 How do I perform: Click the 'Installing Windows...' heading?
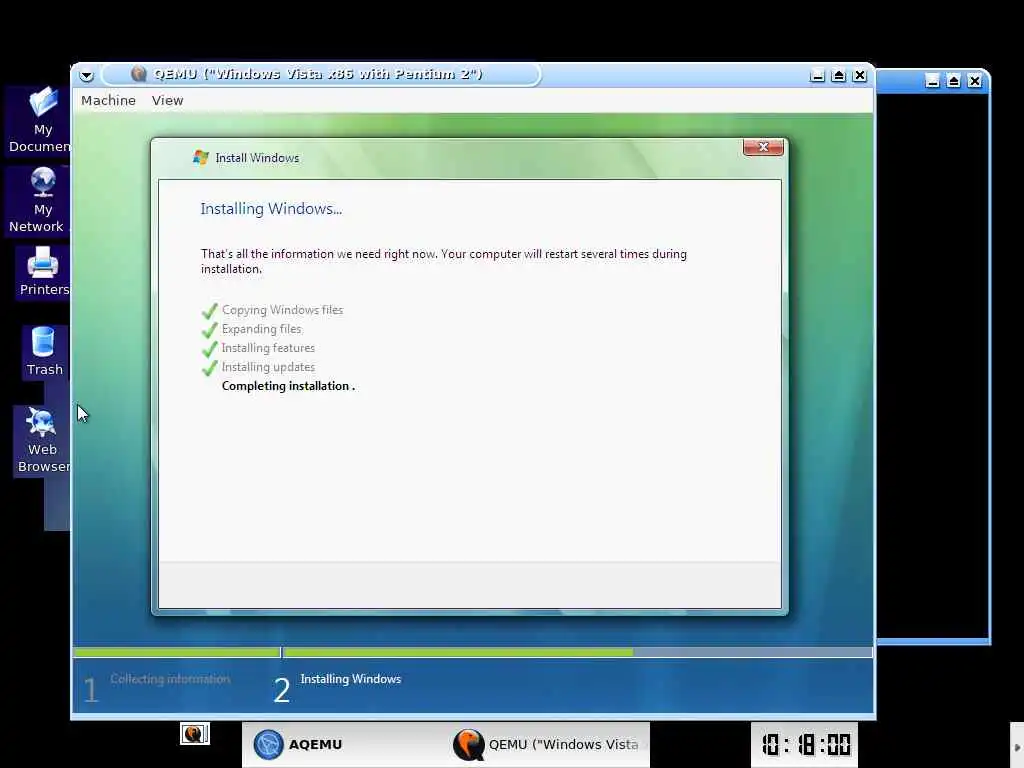[271, 209]
